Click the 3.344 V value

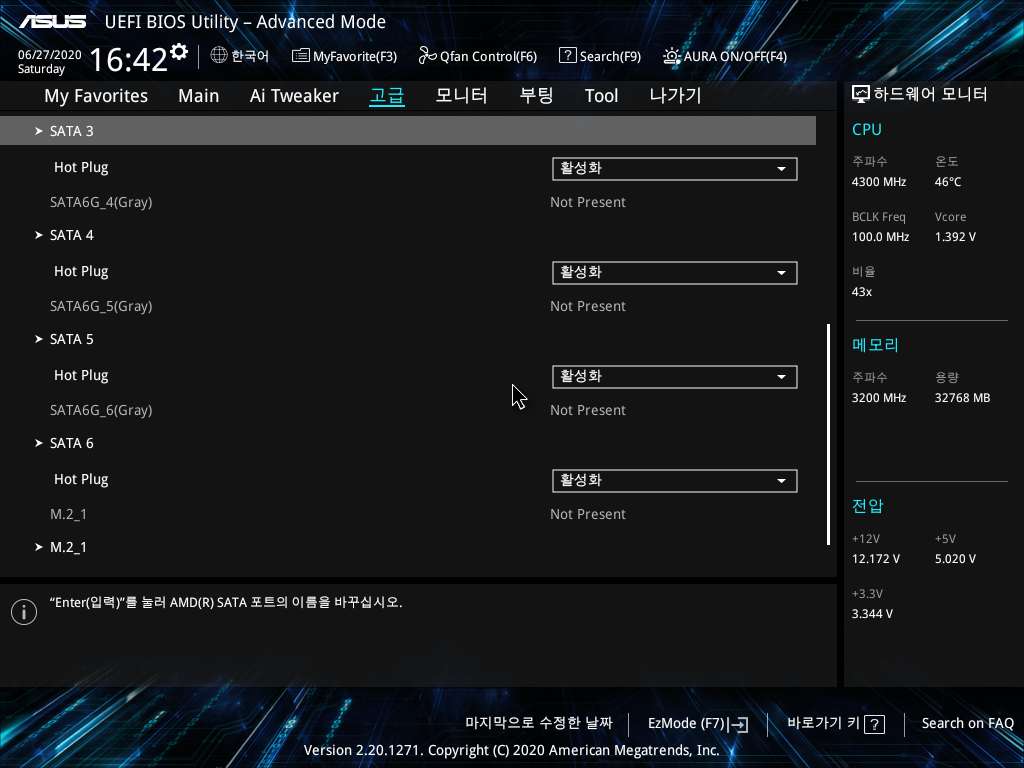pos(872,614)
